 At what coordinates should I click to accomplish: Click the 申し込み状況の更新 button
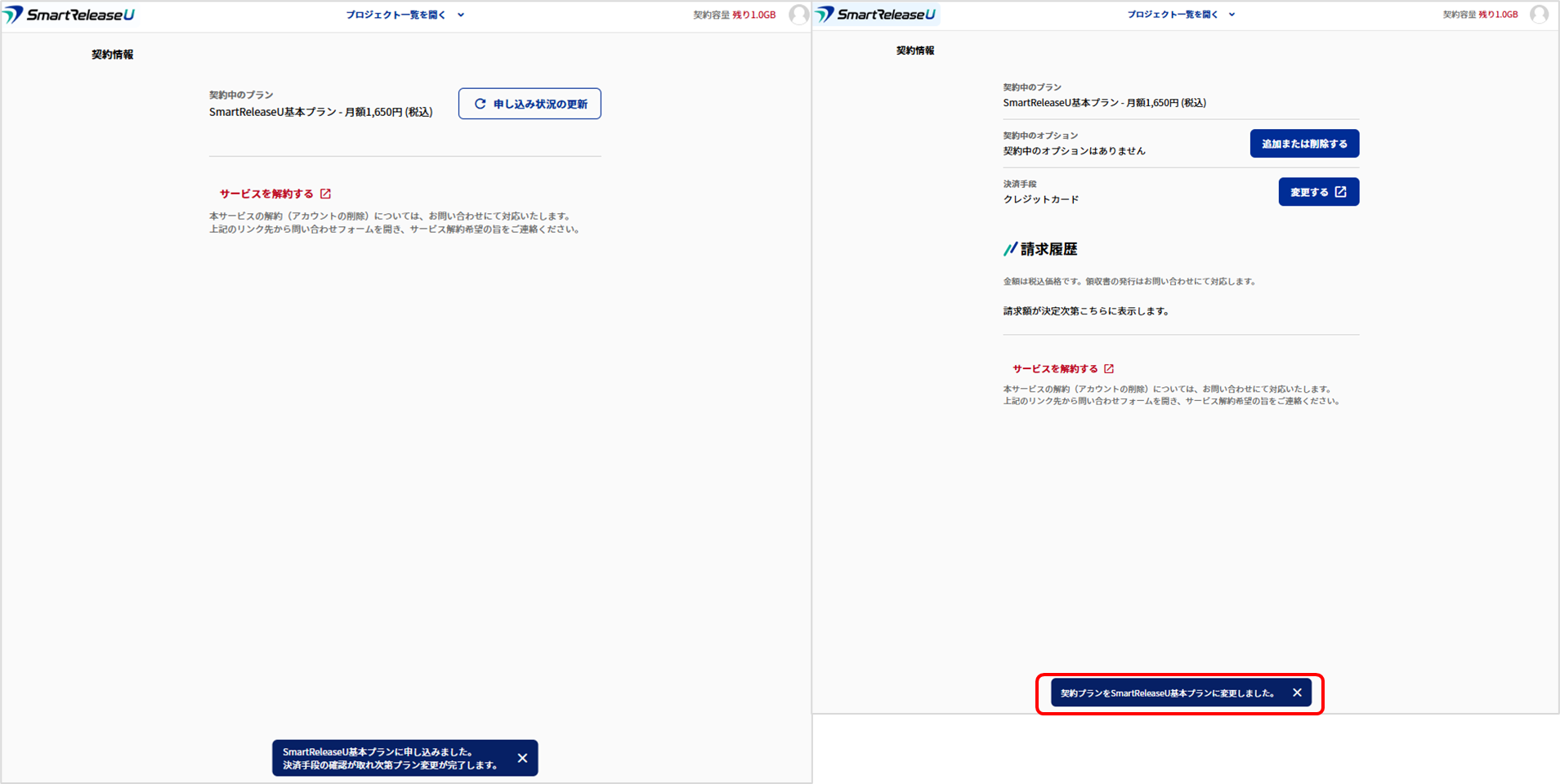(530, 104)
